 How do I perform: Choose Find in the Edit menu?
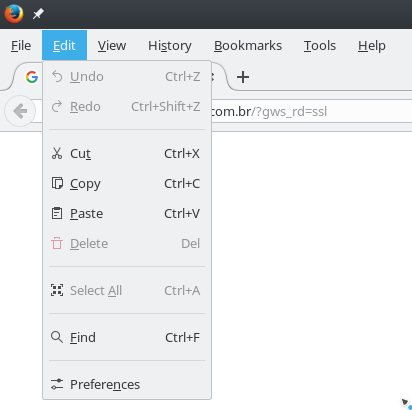pos(127,337)
